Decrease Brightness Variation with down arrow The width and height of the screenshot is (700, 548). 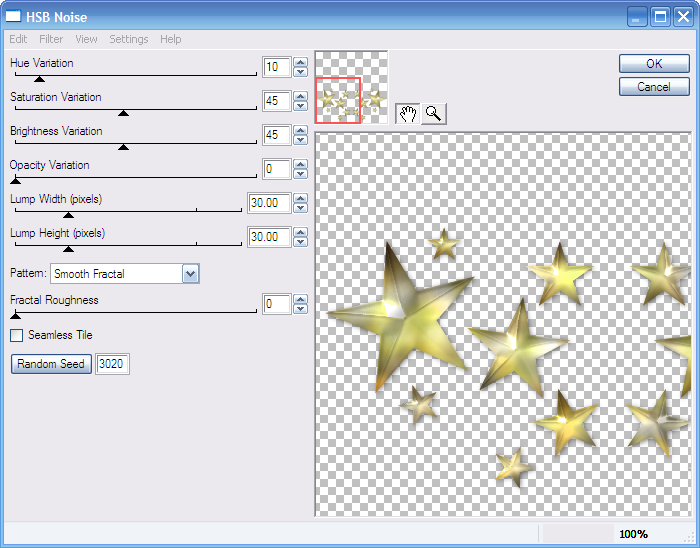pyautogui.click(x=301, y=140)
